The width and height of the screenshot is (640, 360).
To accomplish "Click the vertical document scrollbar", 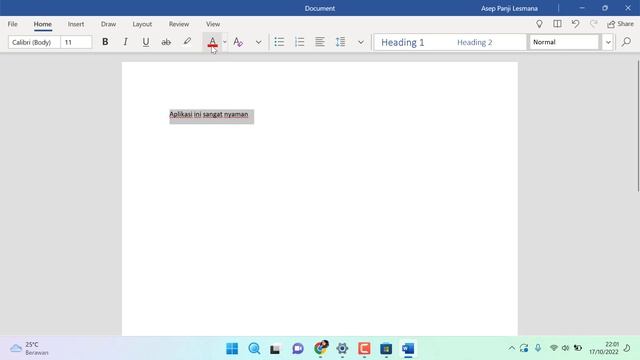I will pyautogui.click(x=638, y=126).
